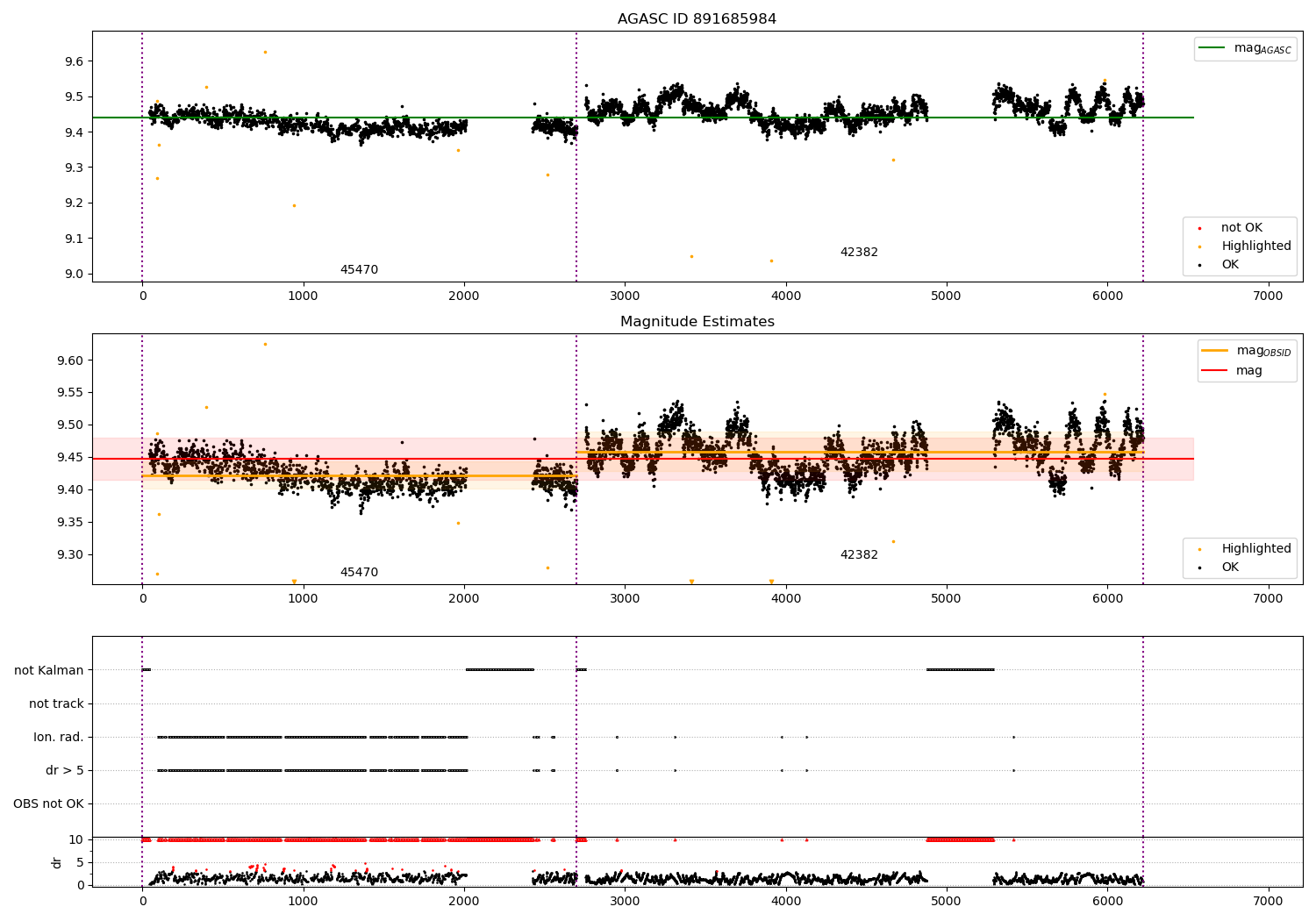Click the 9.5 y-axis tick of the top plot

pyautogui.click(x=74, y=96)
